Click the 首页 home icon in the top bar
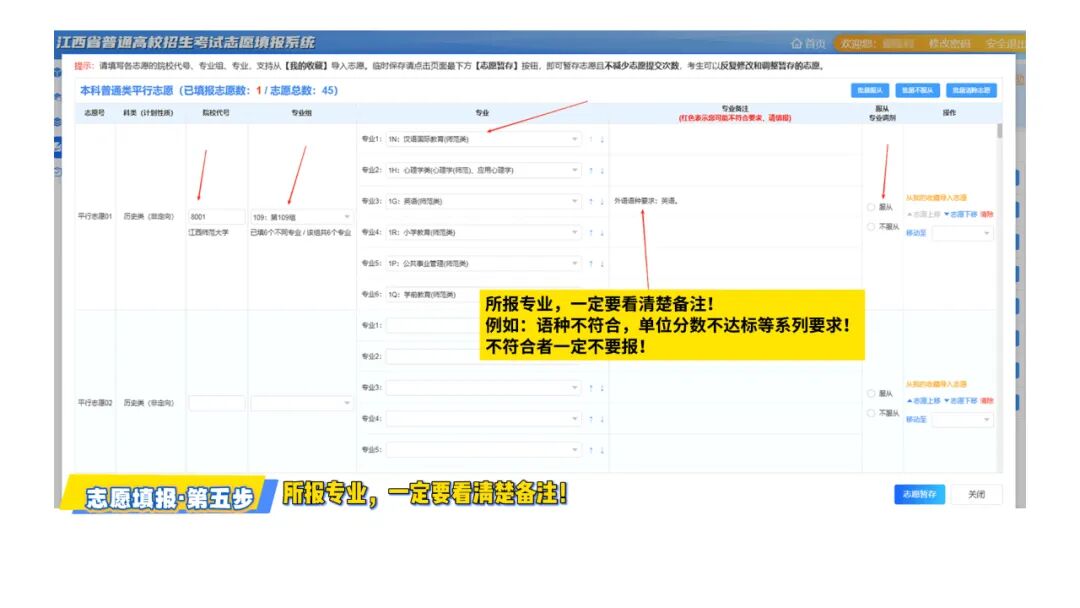This screenshot has height=608, width=1080. click(806, 43)
